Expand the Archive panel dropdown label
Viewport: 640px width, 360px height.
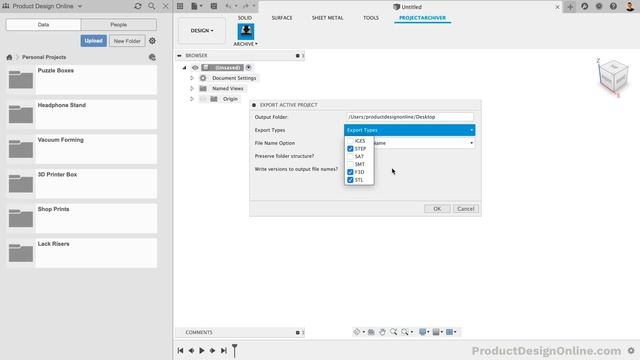[245, 44]
